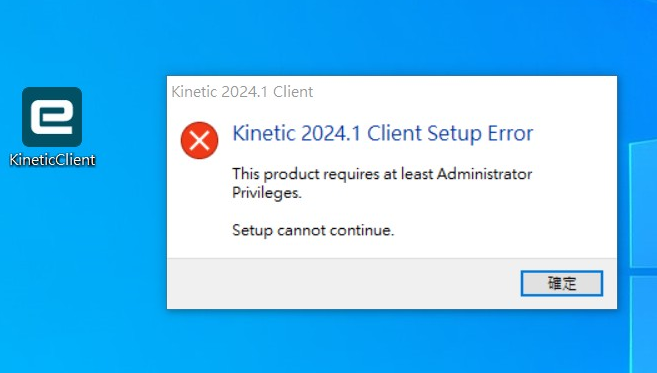The image size is (657, 373).
Task: Click the word 'Error' in the blue heading
Action: pyautogui.click(x=510, y=134)
